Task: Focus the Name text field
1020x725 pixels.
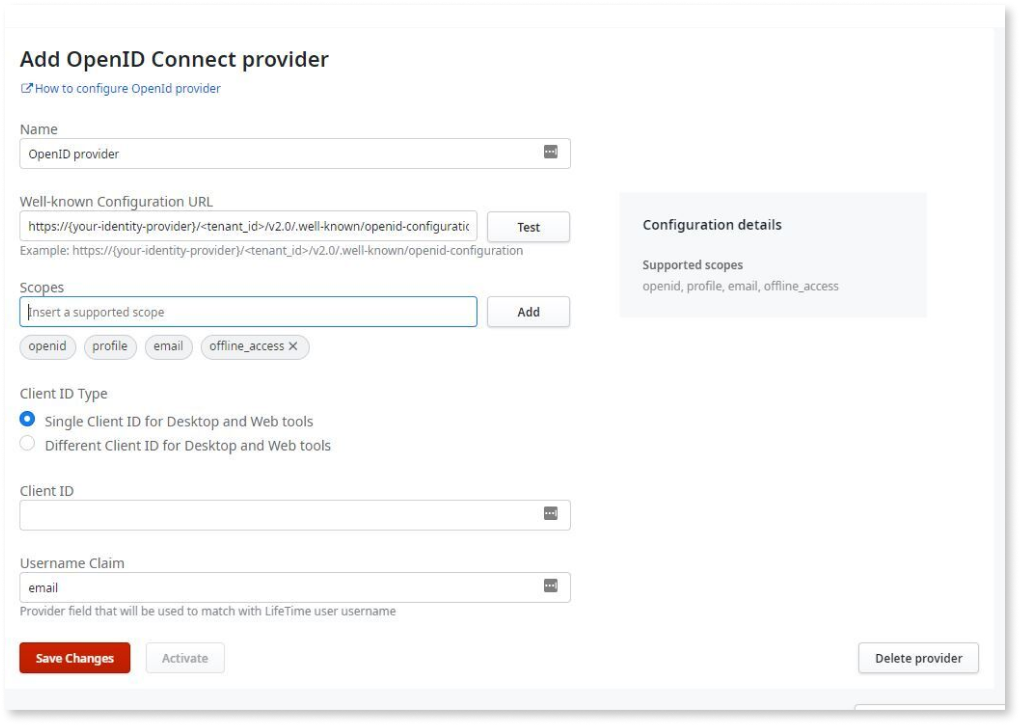Action: tap(280, 153)
